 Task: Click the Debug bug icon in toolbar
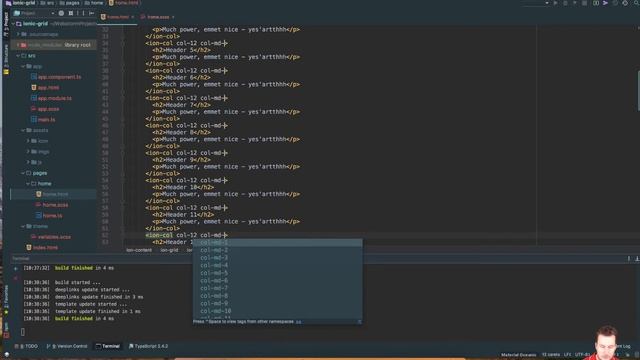click(x=565, y=3)
